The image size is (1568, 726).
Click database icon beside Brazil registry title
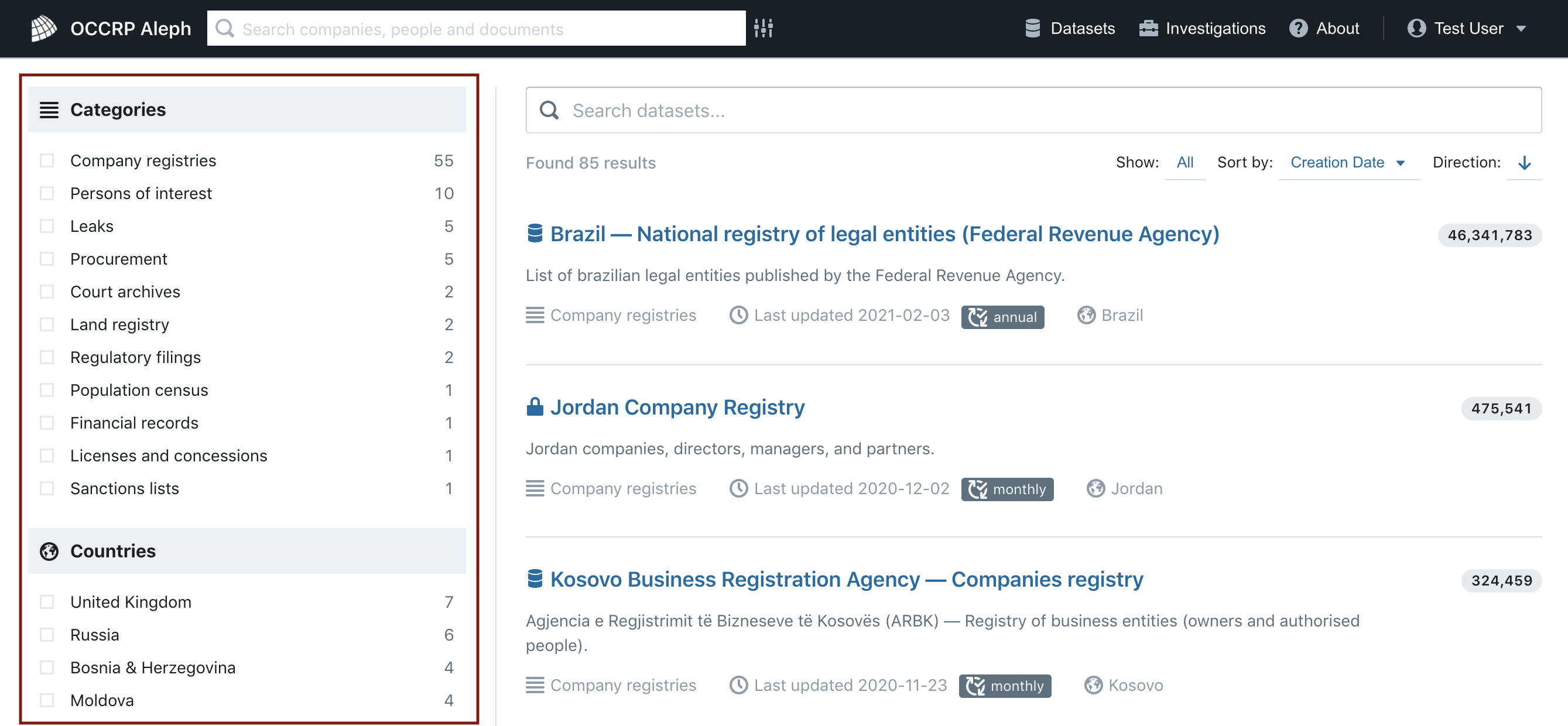[x=535, y=233]
